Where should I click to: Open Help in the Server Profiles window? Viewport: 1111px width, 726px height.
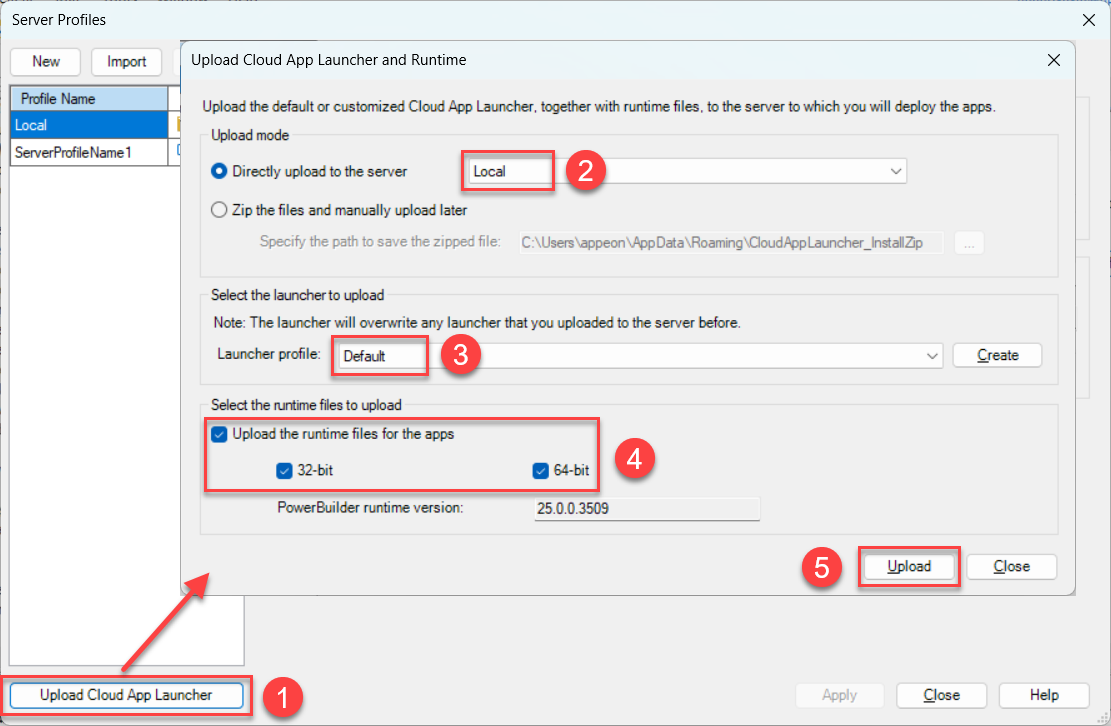coord(1043,695)
